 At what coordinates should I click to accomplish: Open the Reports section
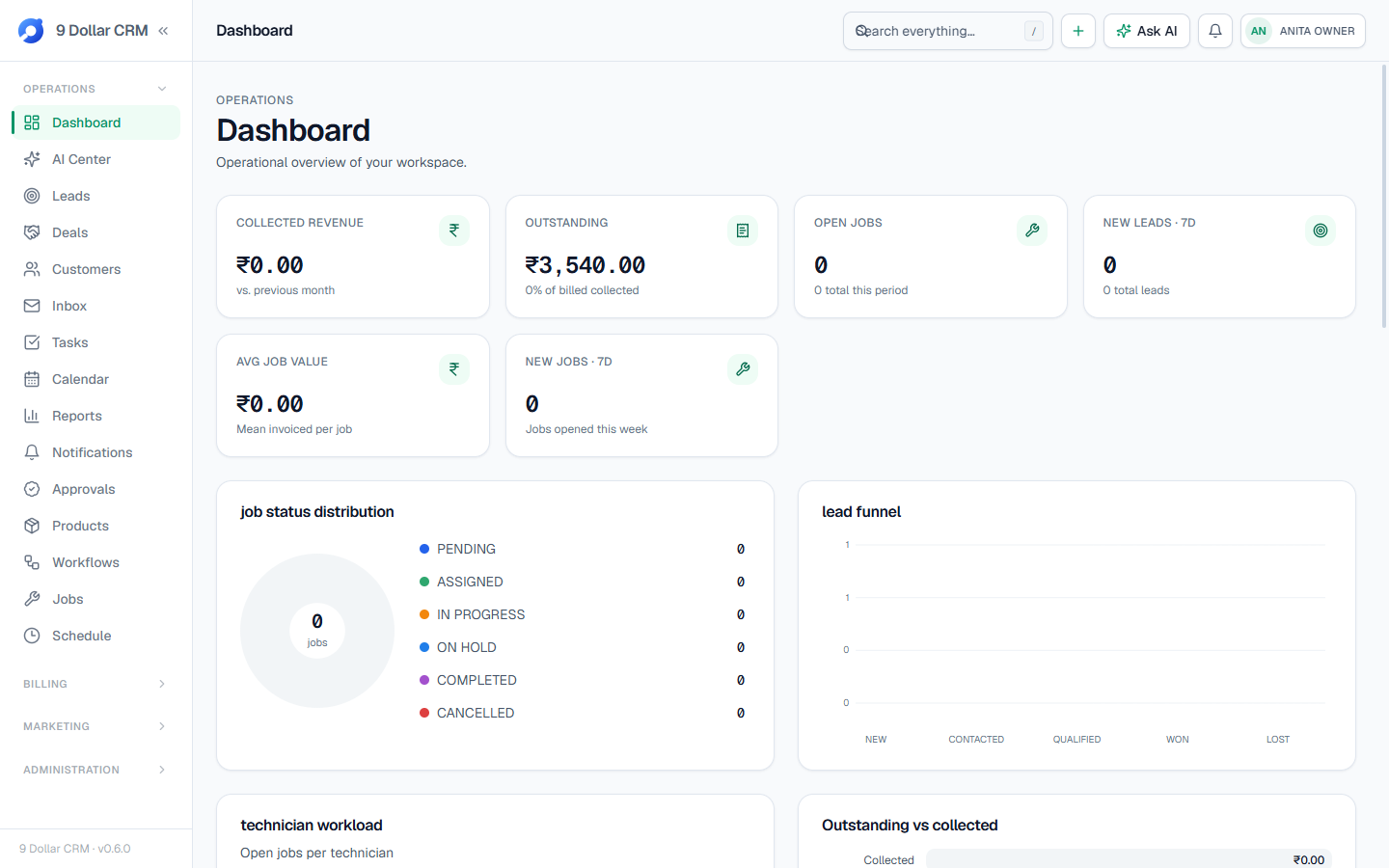click(95, 416)
